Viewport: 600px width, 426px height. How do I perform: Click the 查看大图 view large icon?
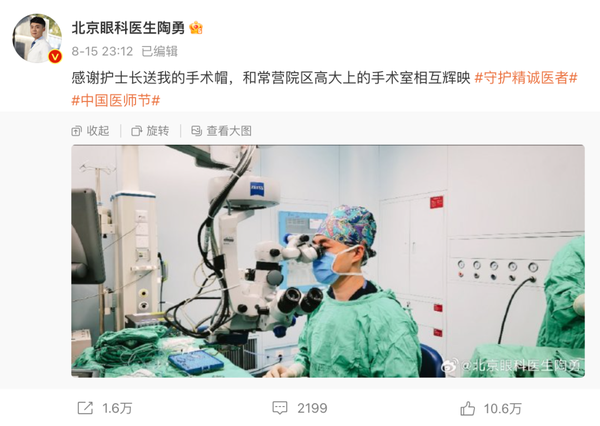click(x=196, y=131)
